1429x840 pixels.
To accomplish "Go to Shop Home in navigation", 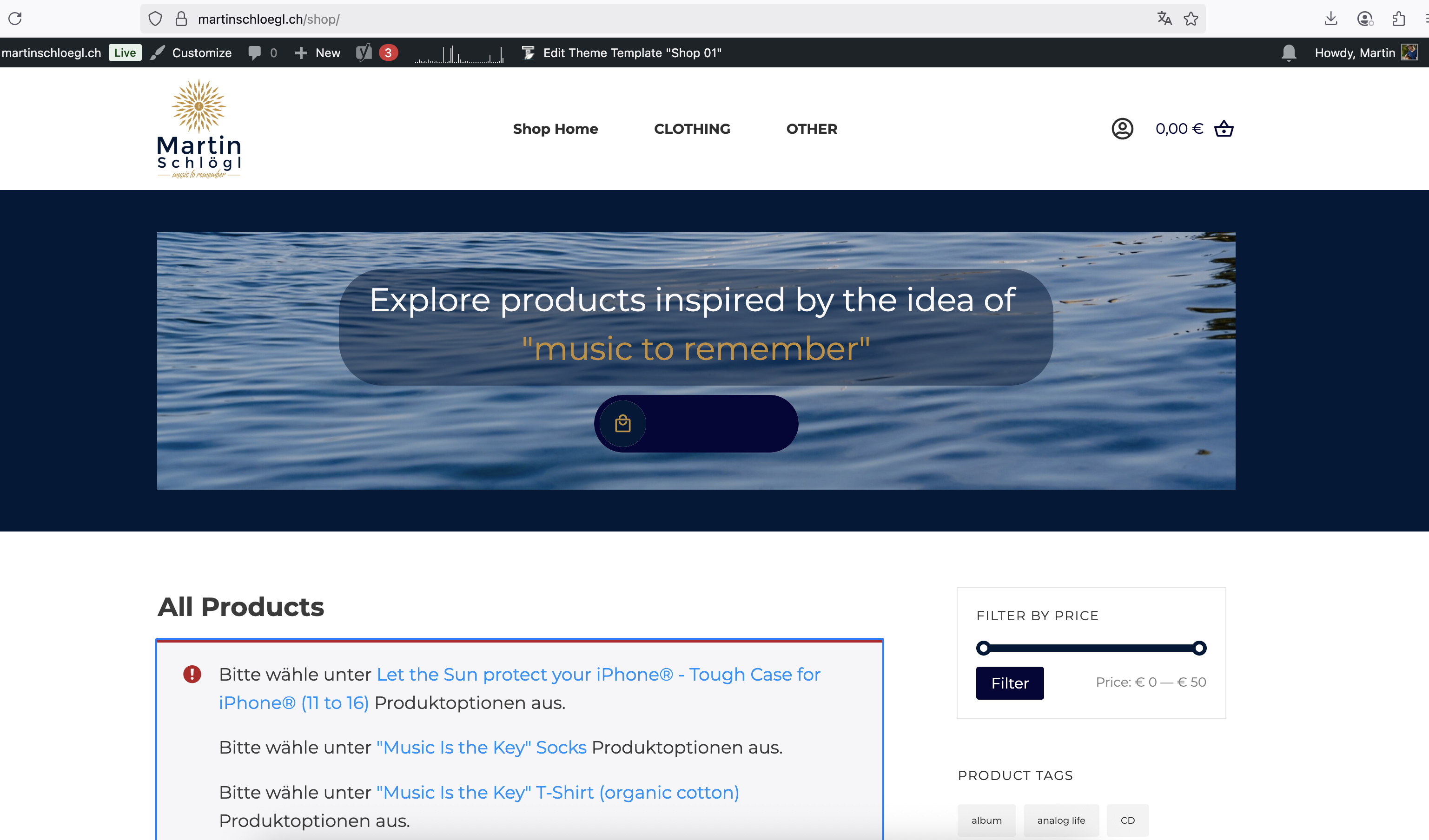I will pos(555,129).
